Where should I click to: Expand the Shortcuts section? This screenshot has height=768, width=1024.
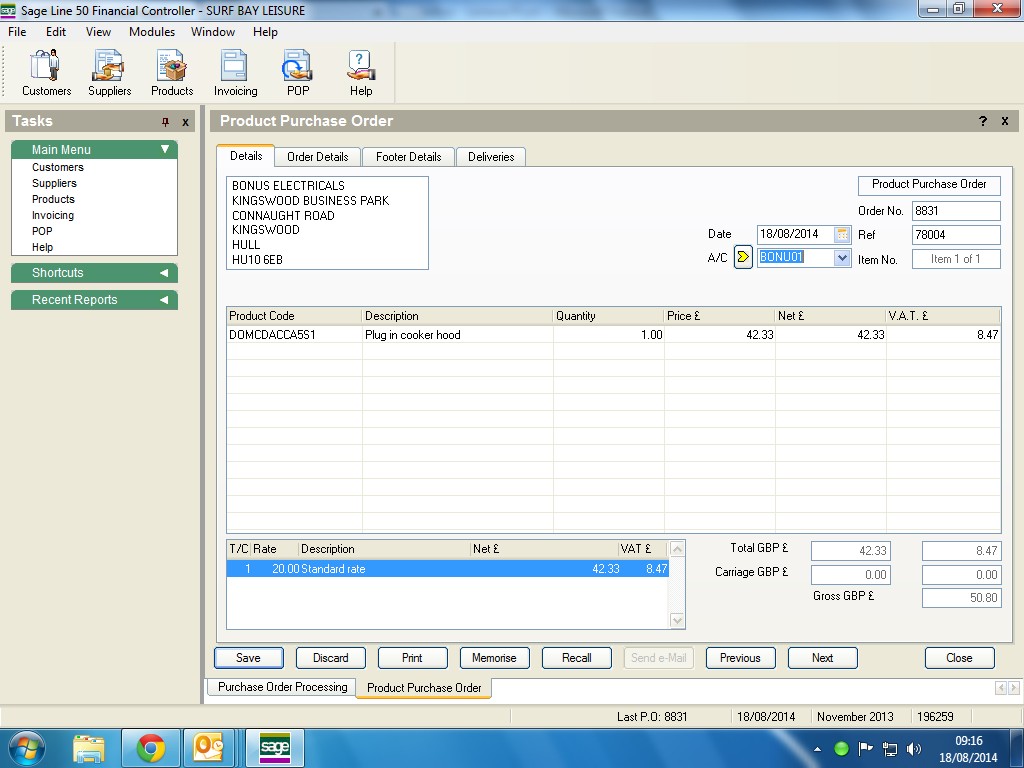164,273
